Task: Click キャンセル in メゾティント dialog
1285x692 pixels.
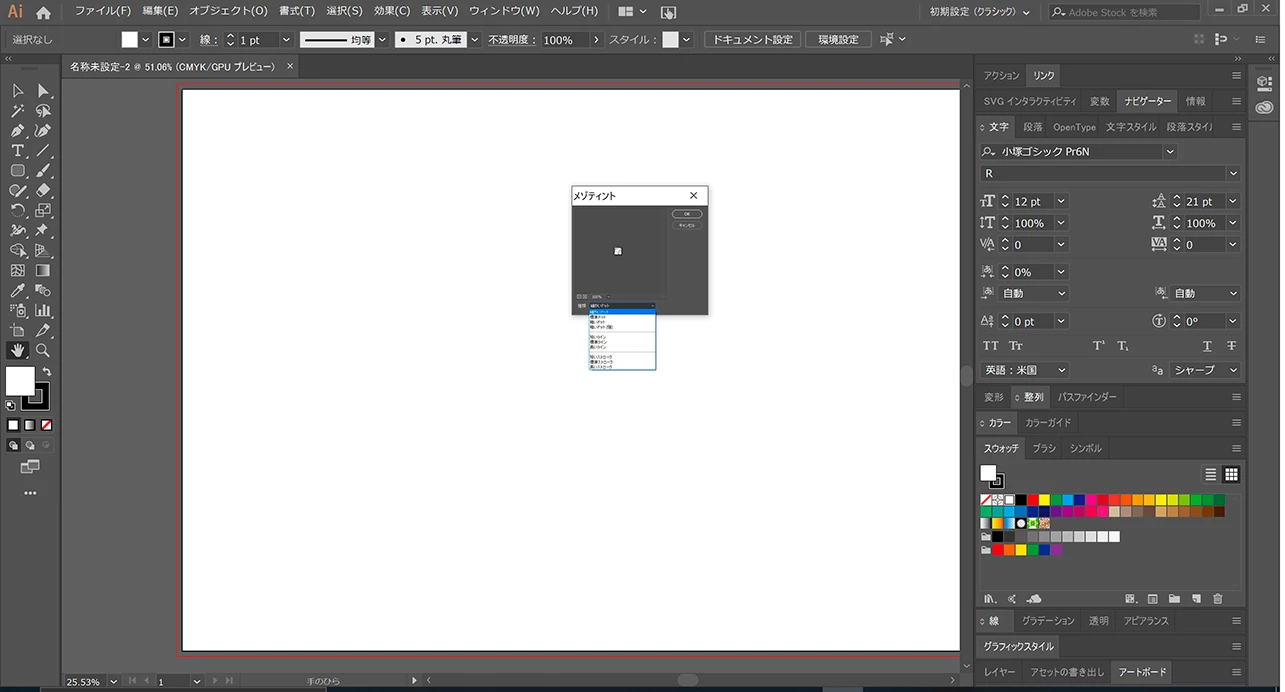Action: click(687, 225)
